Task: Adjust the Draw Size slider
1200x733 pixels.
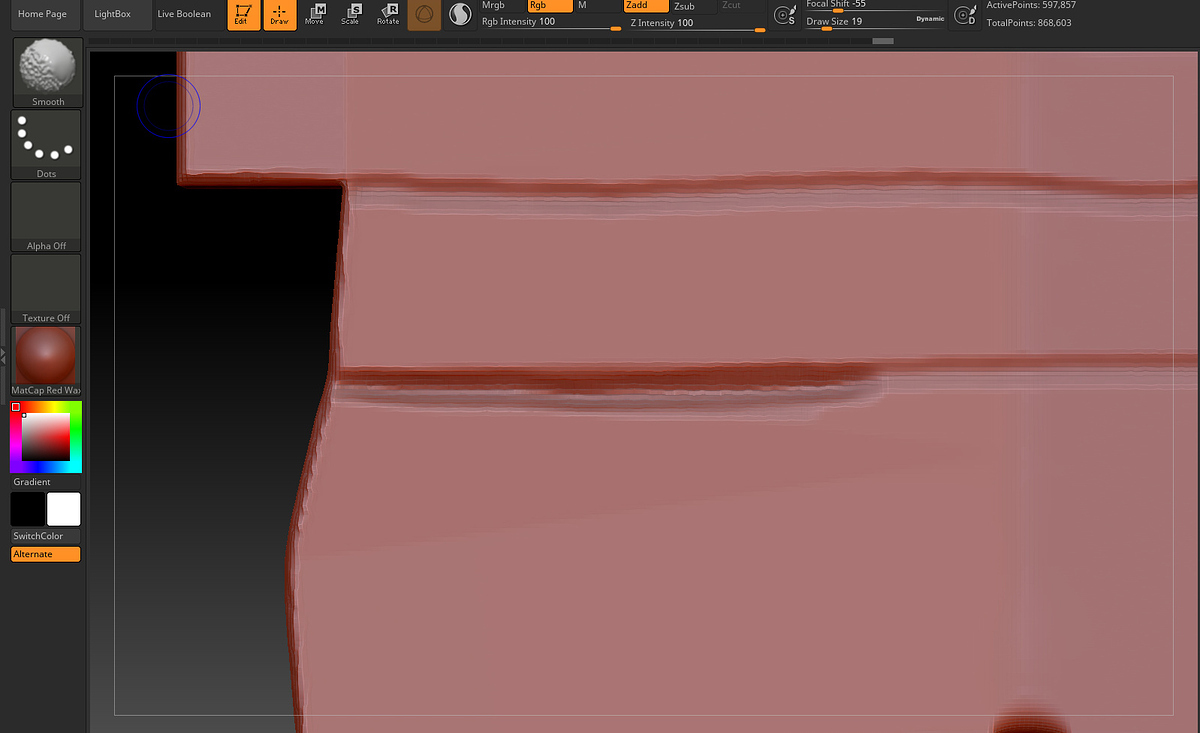Action: [874, 22]
